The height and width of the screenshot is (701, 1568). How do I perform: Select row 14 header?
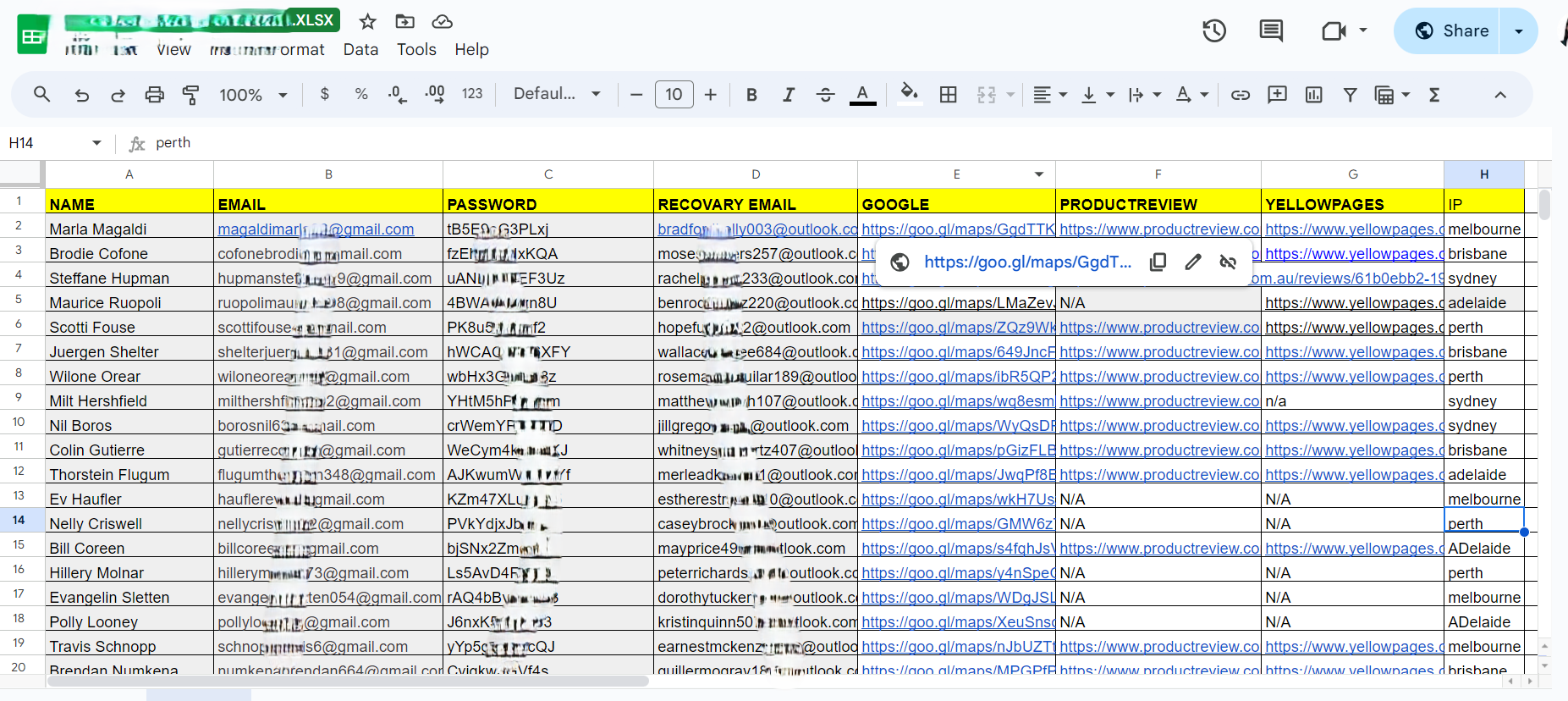[19, 521]
